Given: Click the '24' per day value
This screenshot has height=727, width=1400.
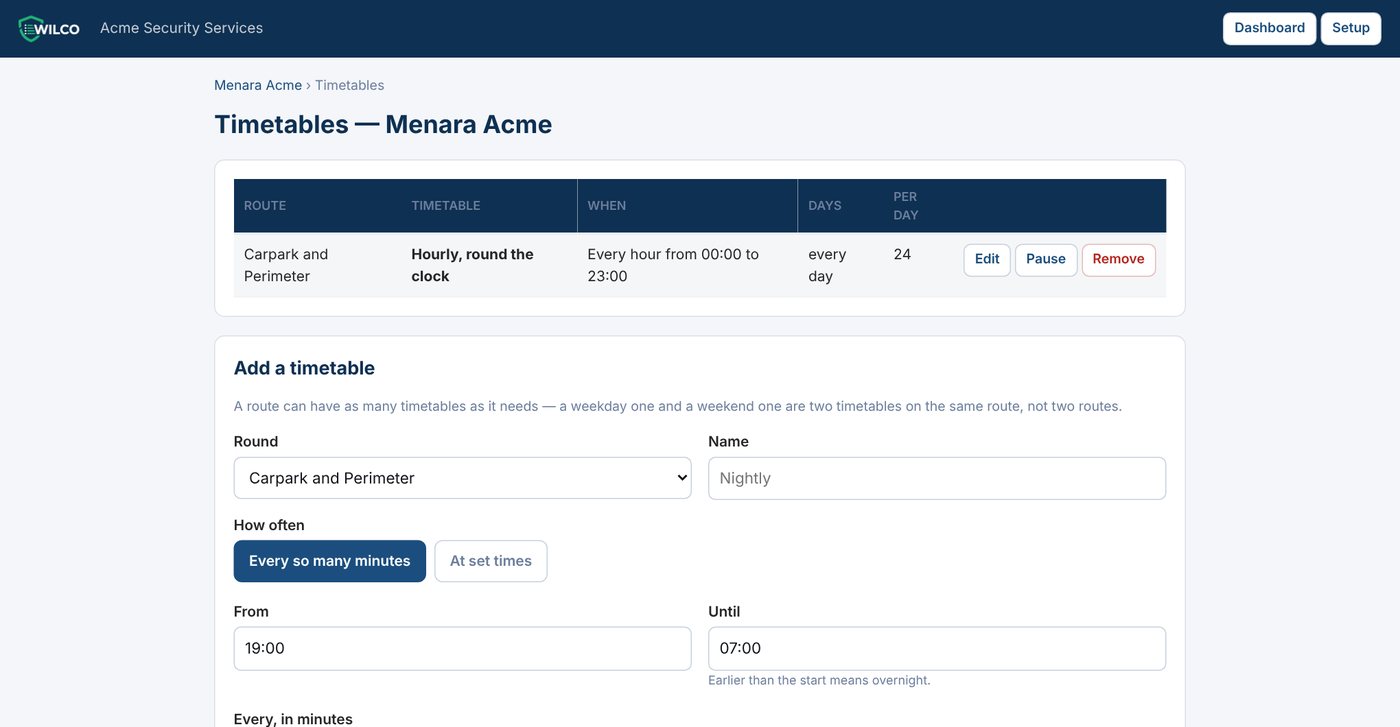Looking at the screenshot, I should point(902,254).
